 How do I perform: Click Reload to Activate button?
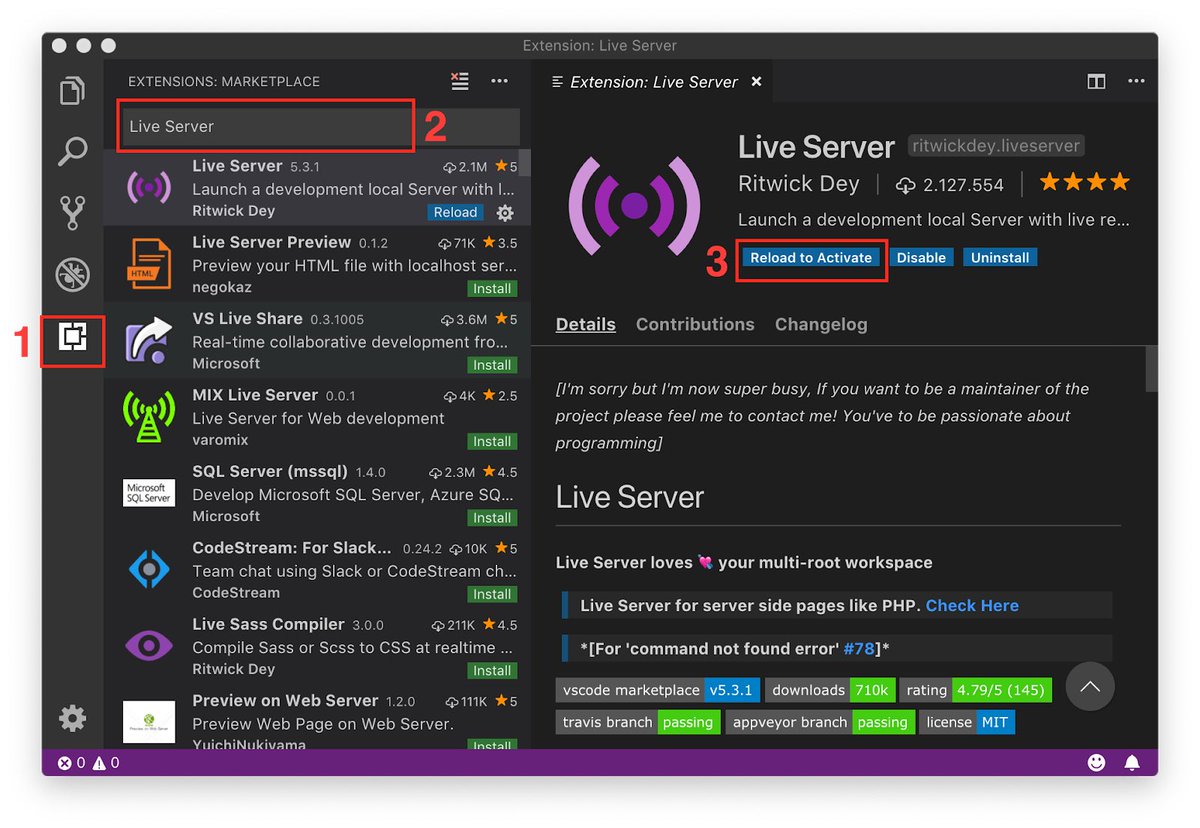[x=811, y=257]
